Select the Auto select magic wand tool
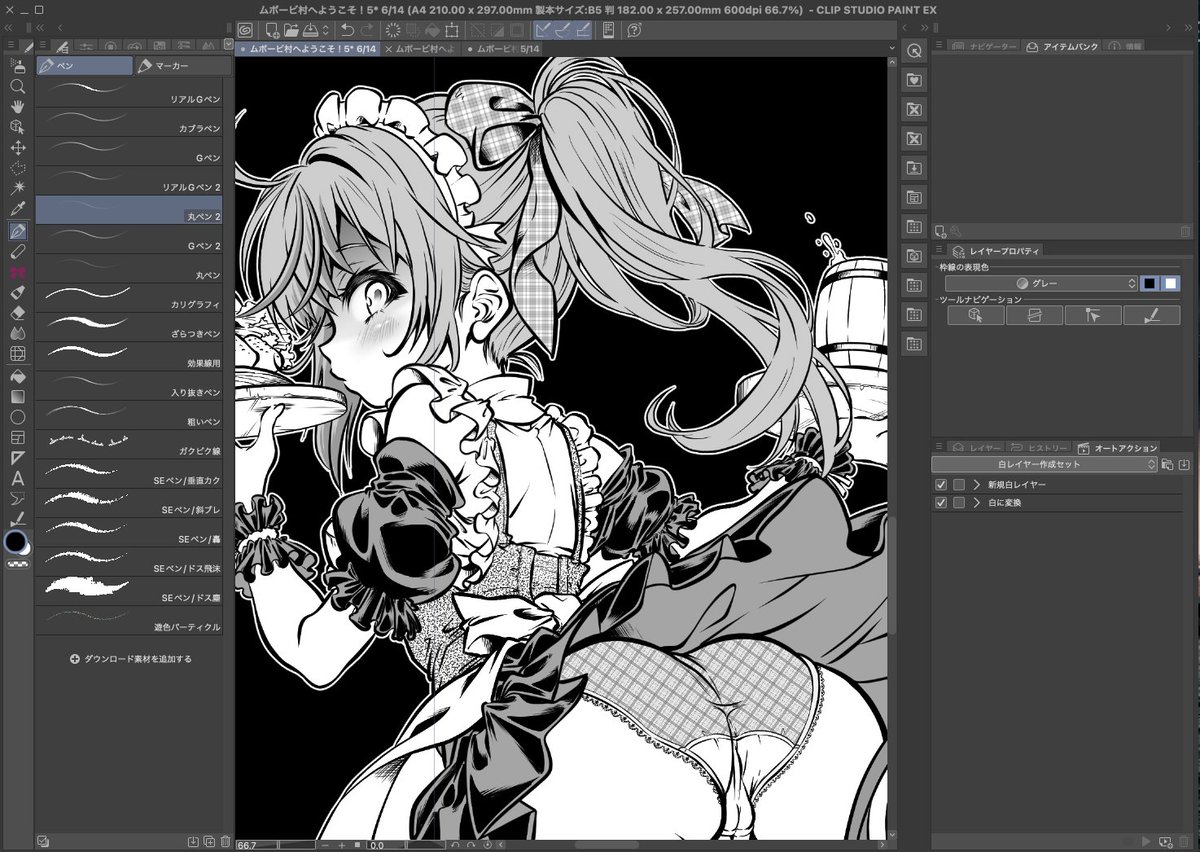The width and height of the screenshot is (1200, 852). coord(17,189)
